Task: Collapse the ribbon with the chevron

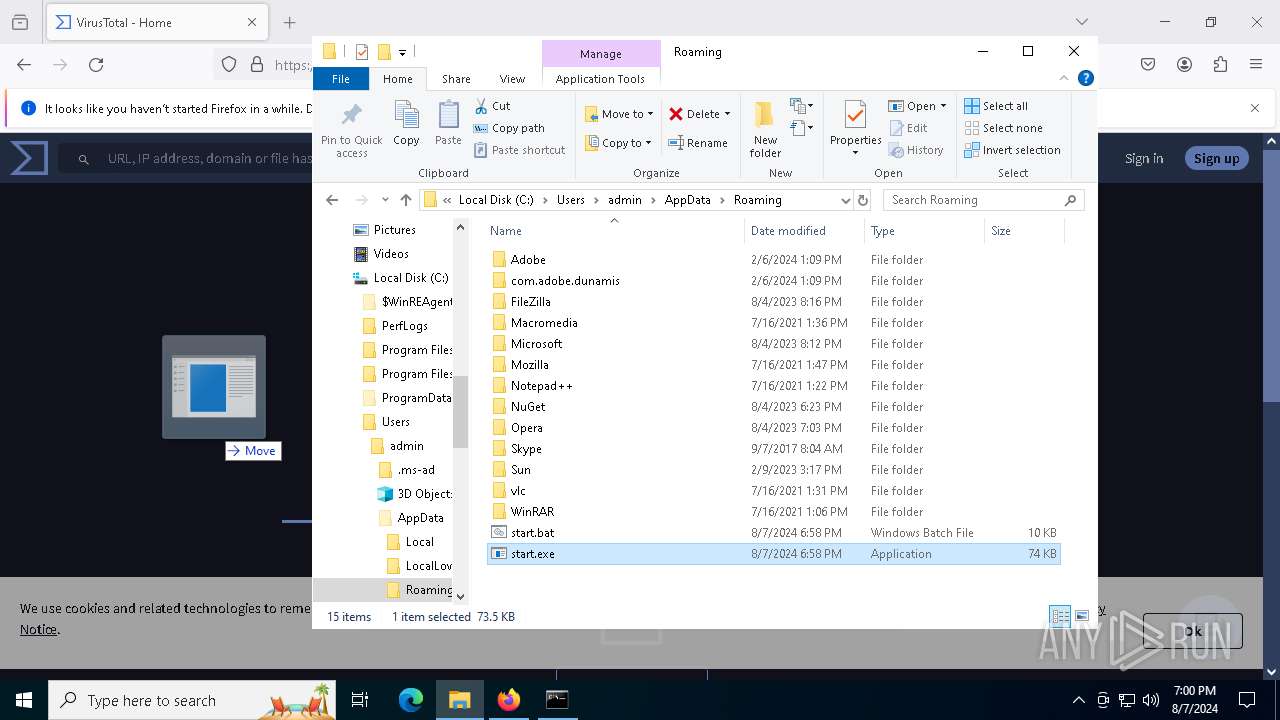Action: (x=1064, y=78)
